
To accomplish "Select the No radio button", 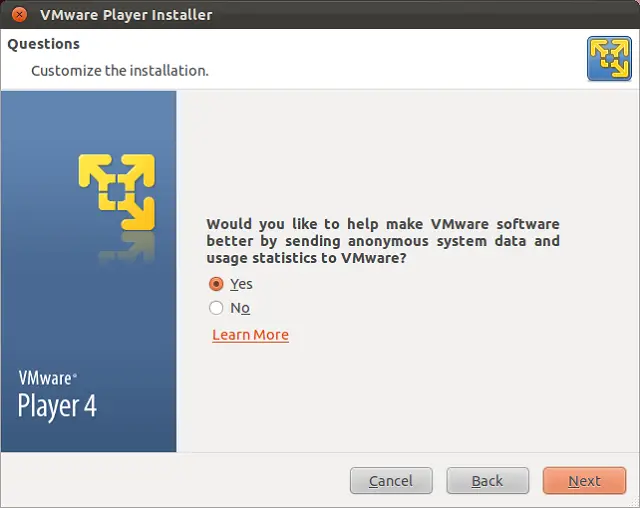I will coord(216,308).
